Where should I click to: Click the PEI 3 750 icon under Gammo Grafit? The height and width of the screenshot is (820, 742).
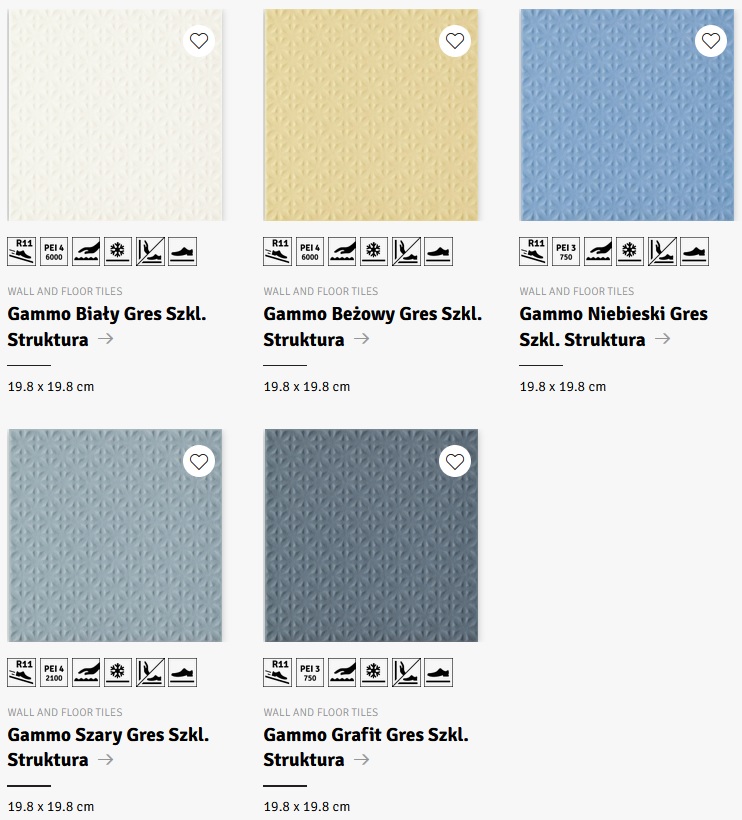(x=310, y=671)
